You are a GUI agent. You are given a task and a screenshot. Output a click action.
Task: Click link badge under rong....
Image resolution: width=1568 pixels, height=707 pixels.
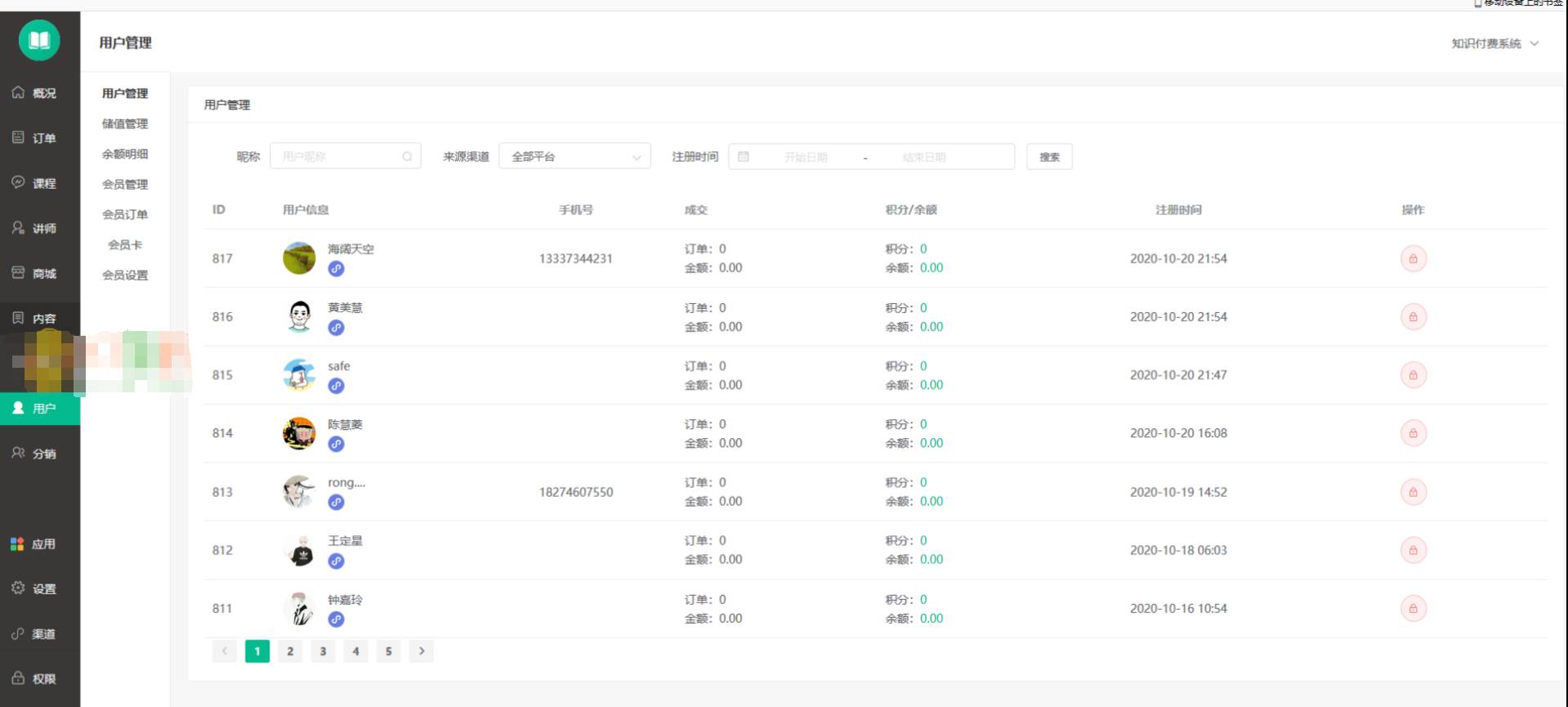[336, 503]
